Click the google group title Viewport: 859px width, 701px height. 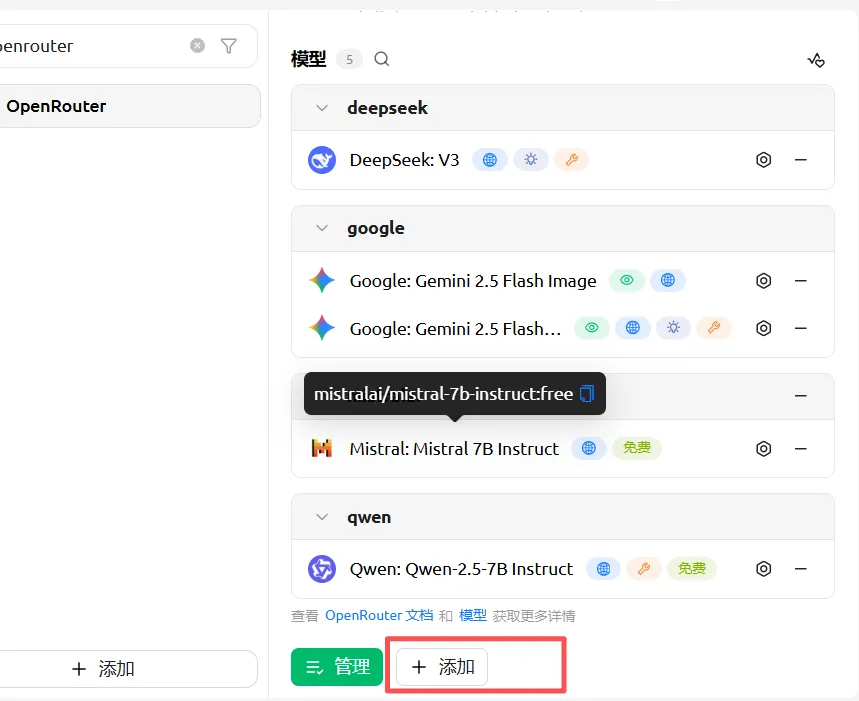376,228
